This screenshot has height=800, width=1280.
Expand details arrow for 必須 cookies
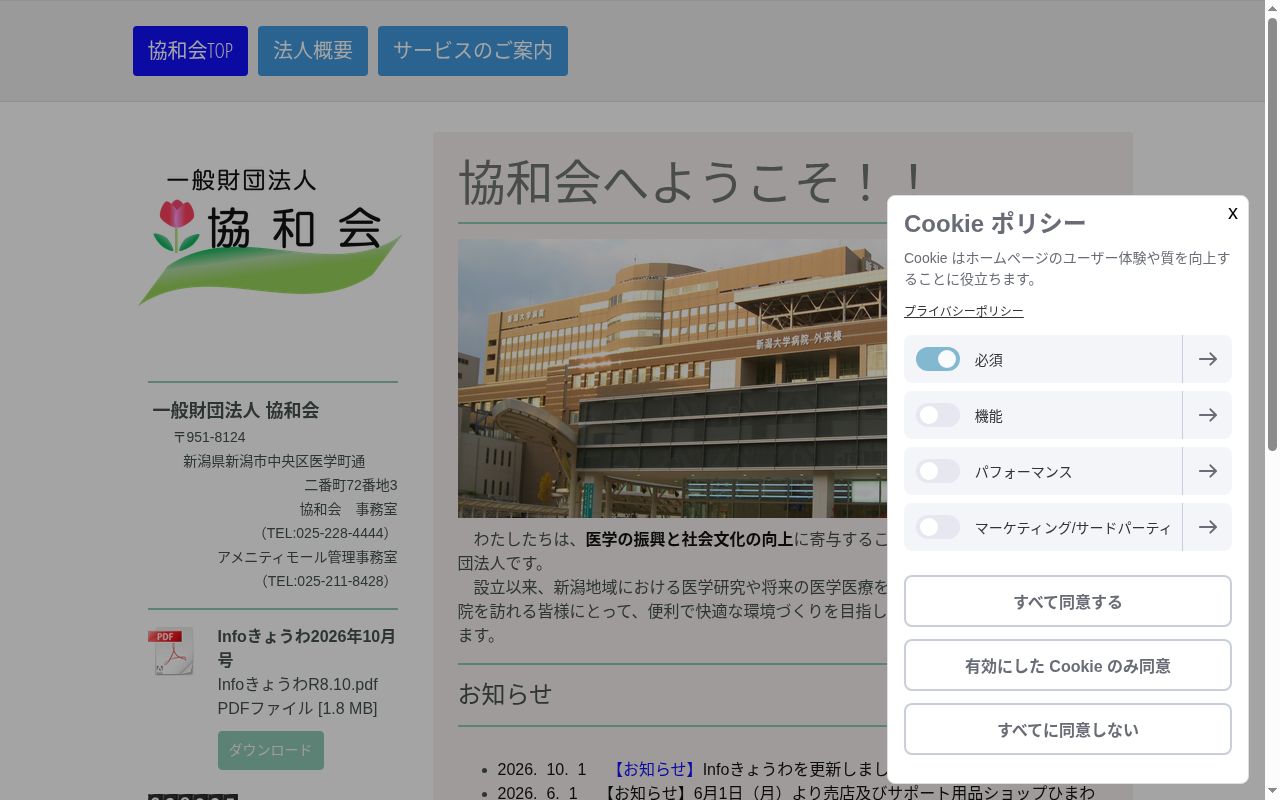coord(1207,359)
